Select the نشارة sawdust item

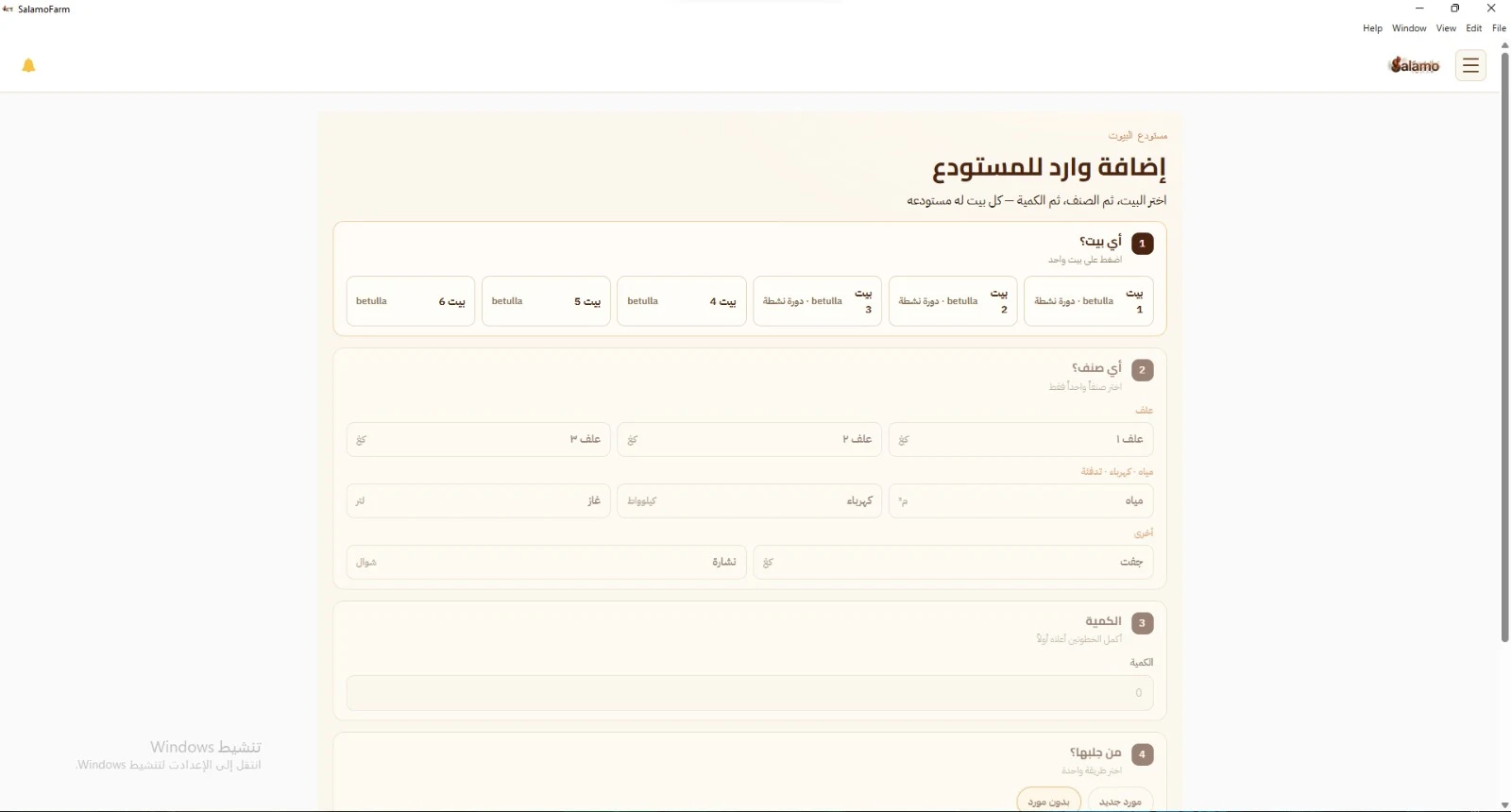pyautogui.click(x=546, y=562)
